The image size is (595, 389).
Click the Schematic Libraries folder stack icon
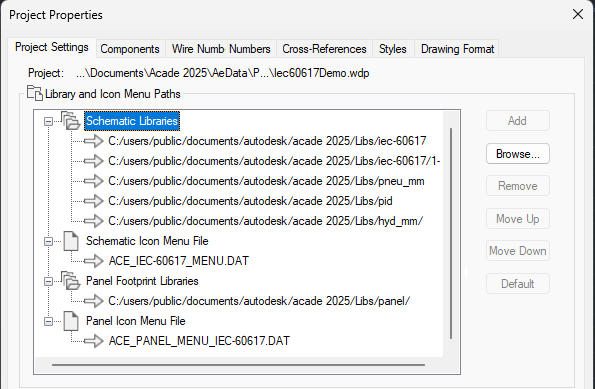point(70,121)
